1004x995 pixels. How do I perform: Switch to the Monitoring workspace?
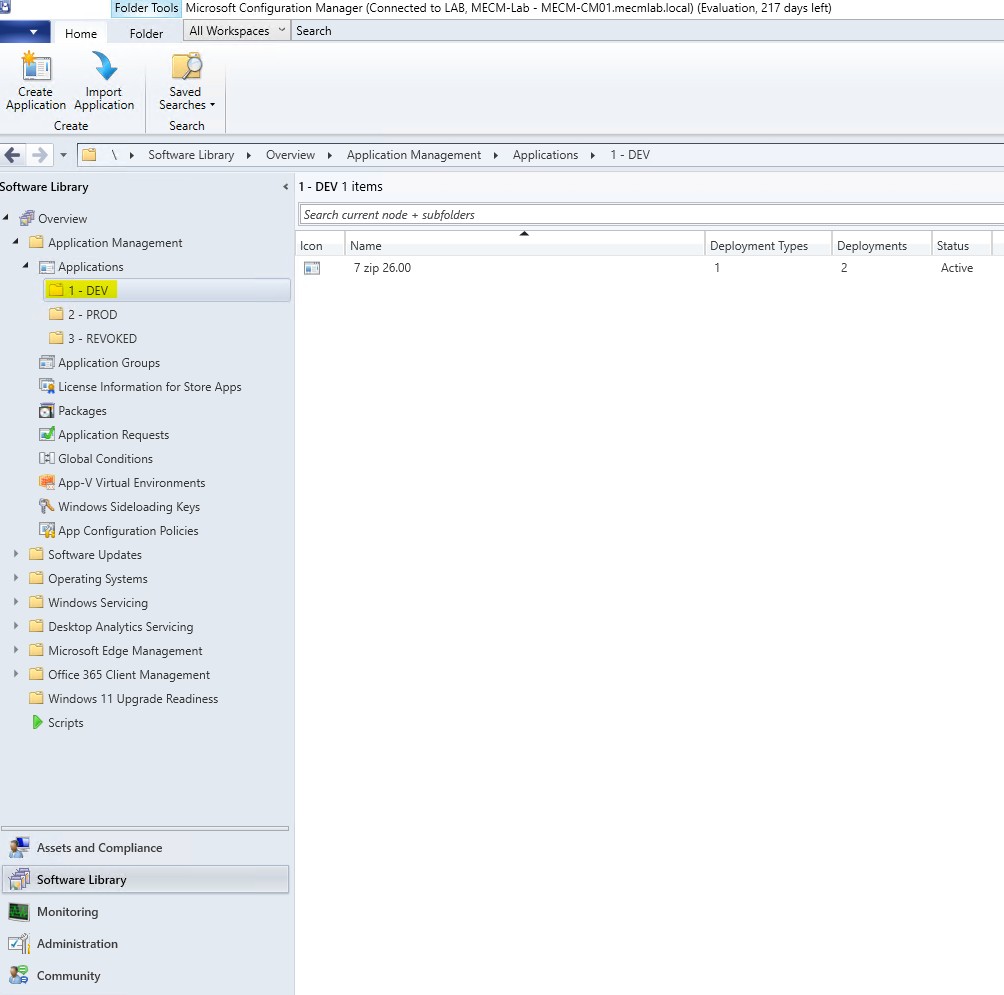(67, 911)
